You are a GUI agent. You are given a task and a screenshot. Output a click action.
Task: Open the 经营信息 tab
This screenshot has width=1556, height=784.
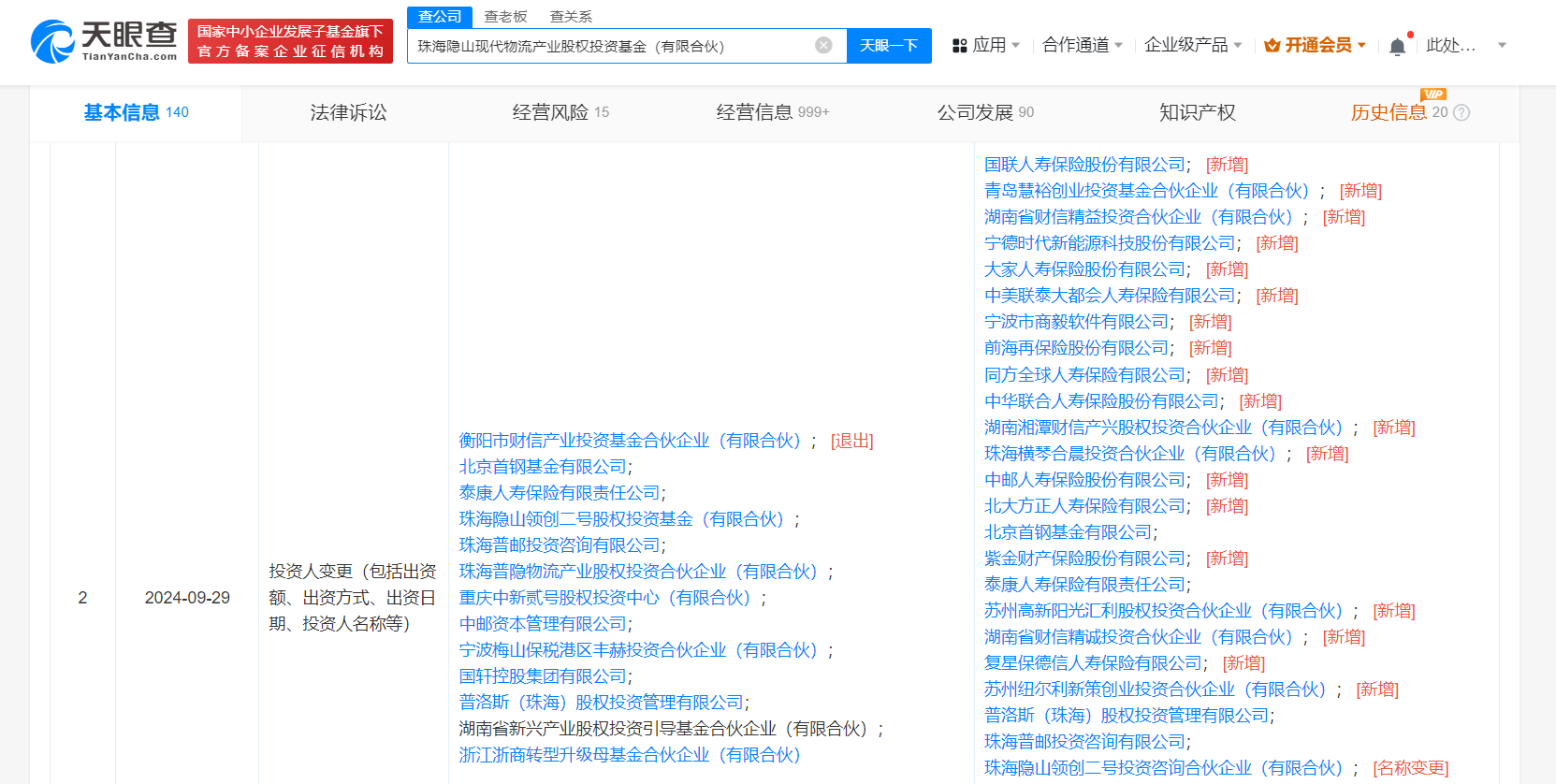[x=773, y=112]
